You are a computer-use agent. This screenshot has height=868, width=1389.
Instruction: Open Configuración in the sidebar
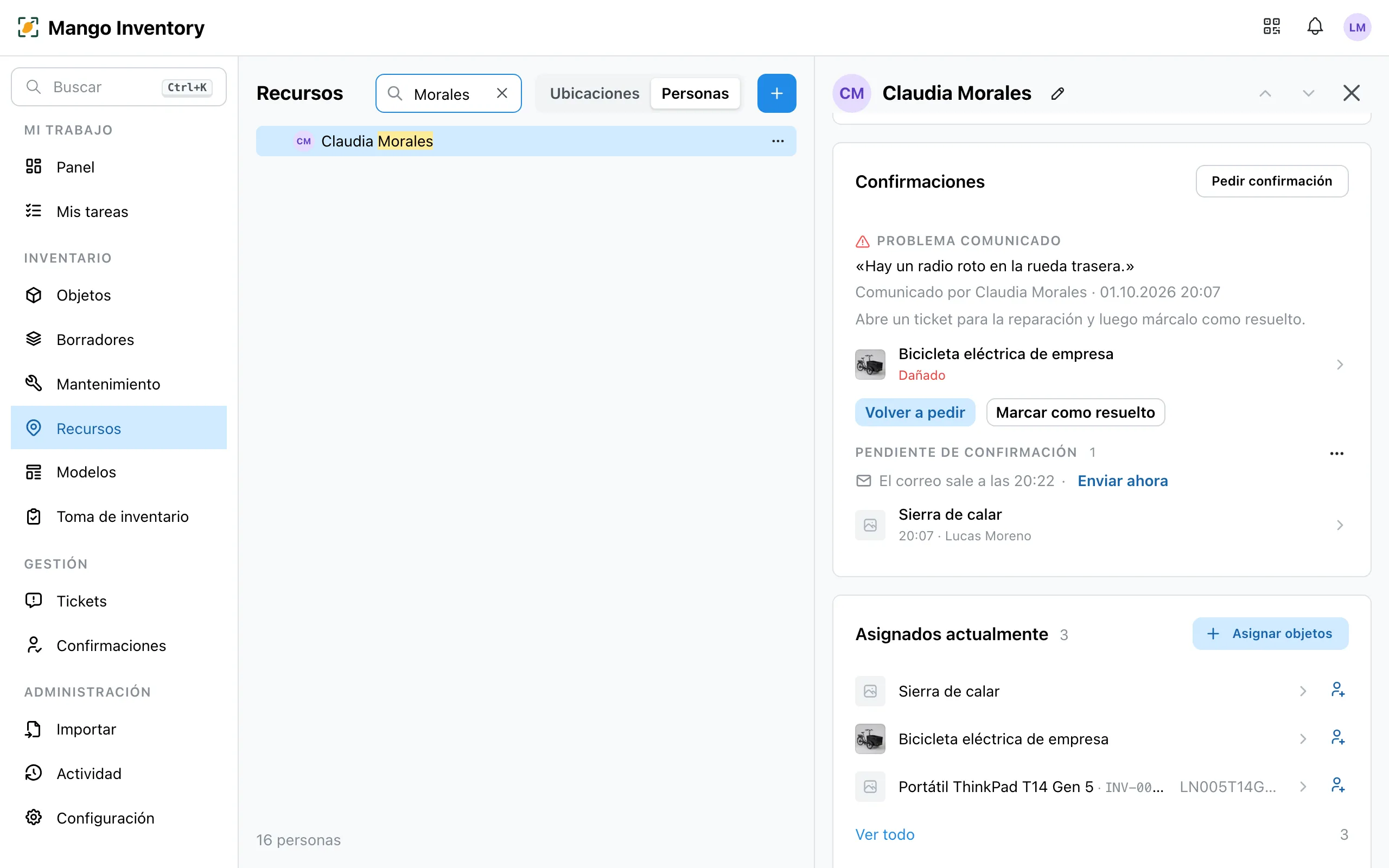(x=119, y=818)
